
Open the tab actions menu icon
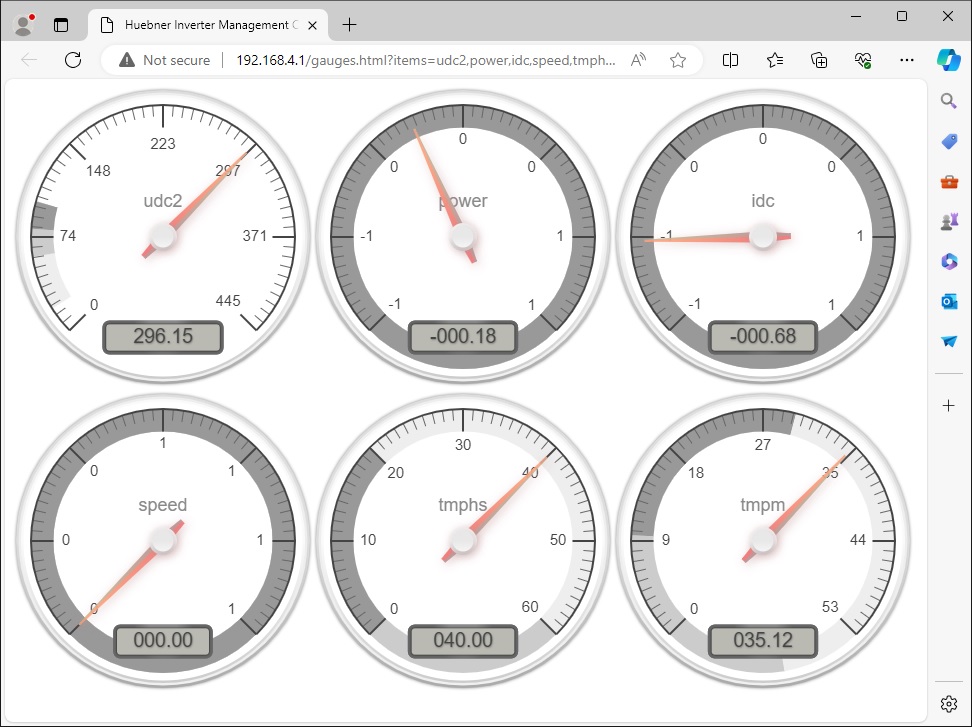62,24
